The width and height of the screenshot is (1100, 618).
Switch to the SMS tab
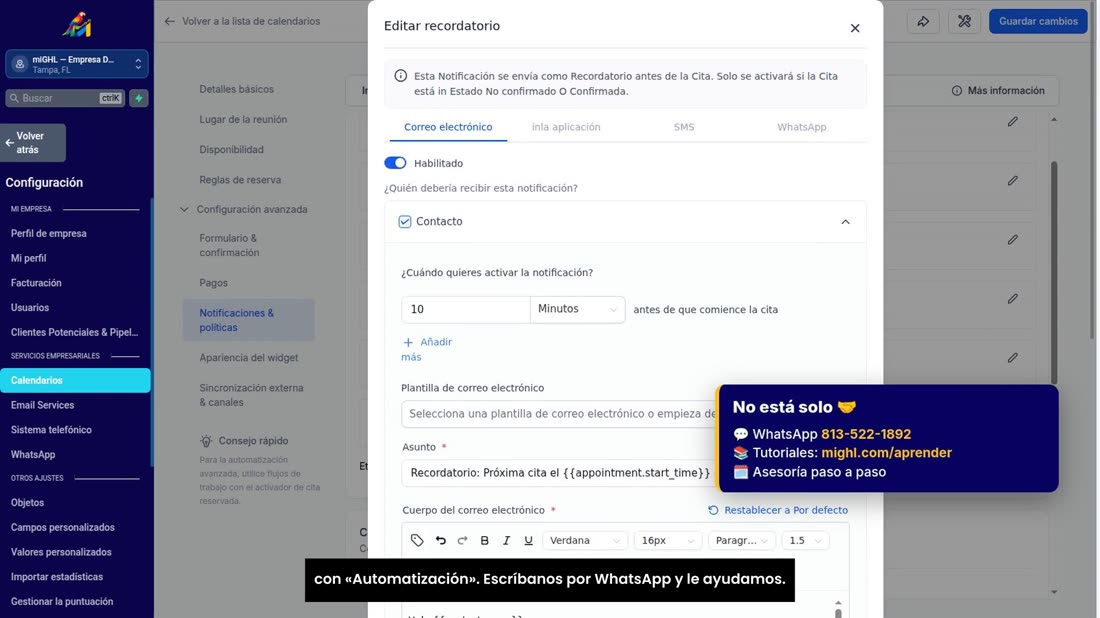click(x=684, y=127)
